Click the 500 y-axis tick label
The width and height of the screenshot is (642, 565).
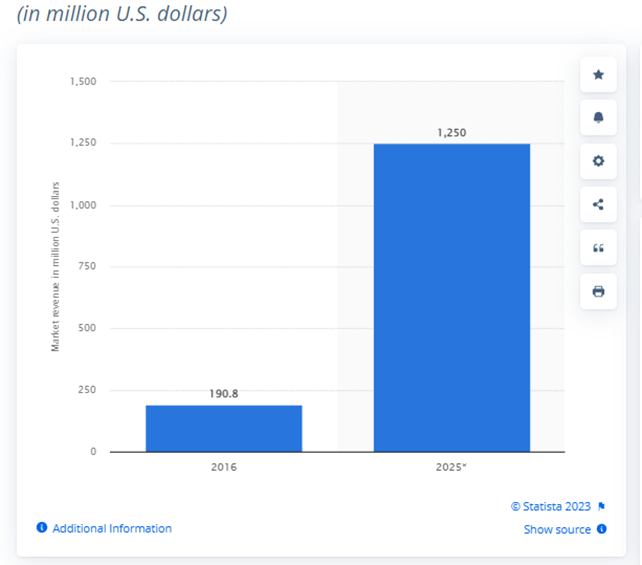coord(87,328)
